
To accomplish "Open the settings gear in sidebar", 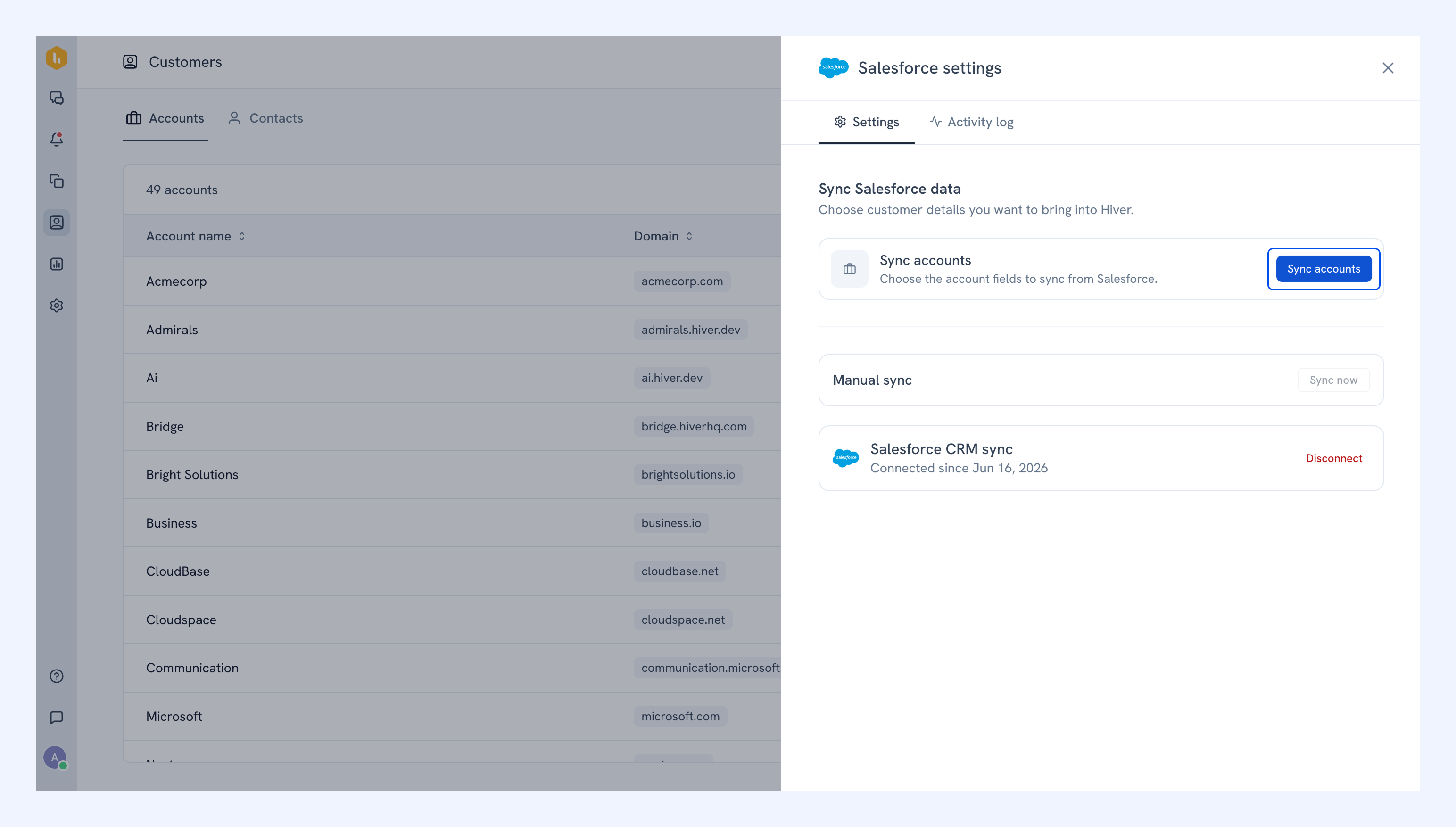I will (x=56, y=306).
